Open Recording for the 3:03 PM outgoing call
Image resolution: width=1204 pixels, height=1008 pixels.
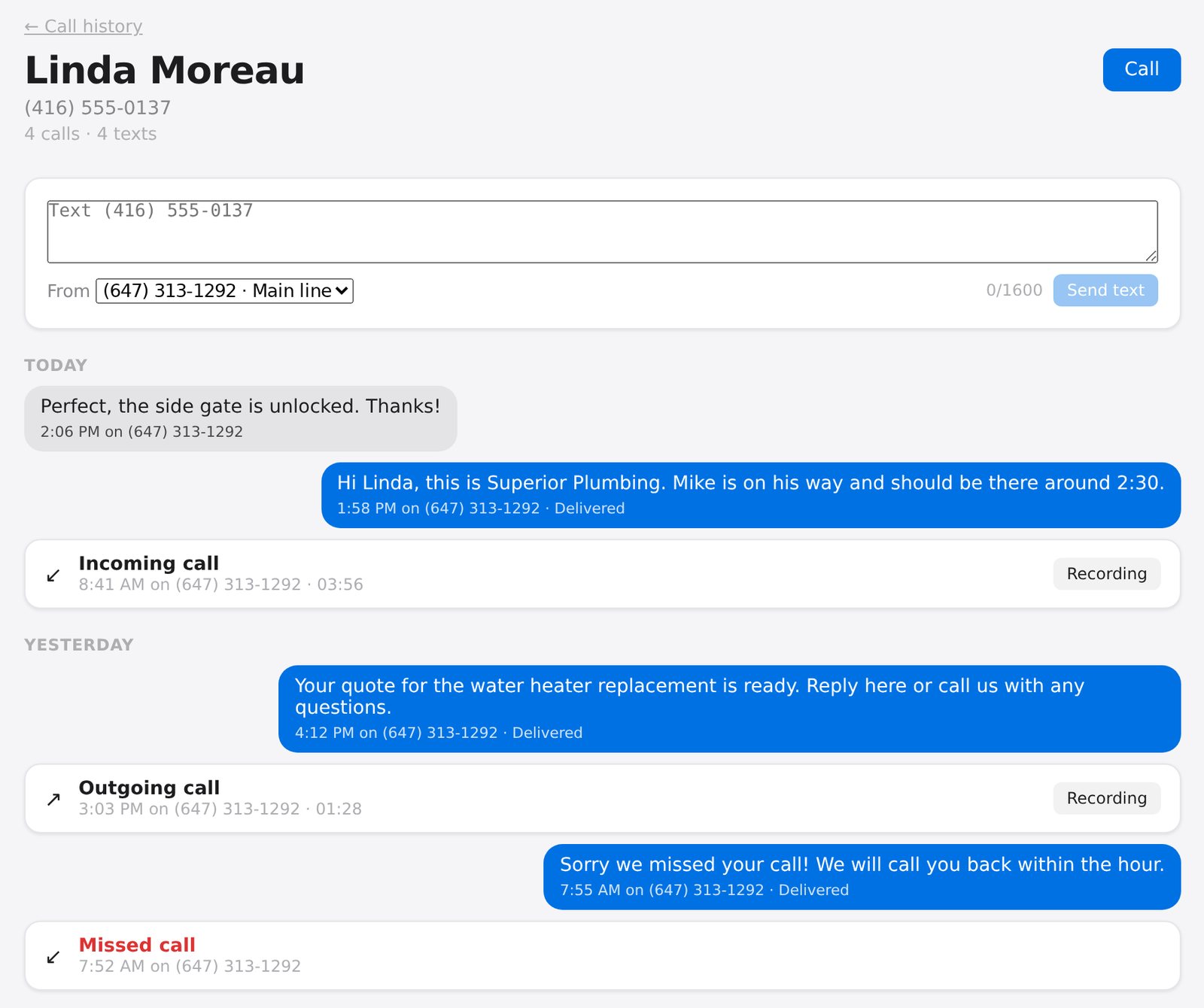coord(1106,798)
